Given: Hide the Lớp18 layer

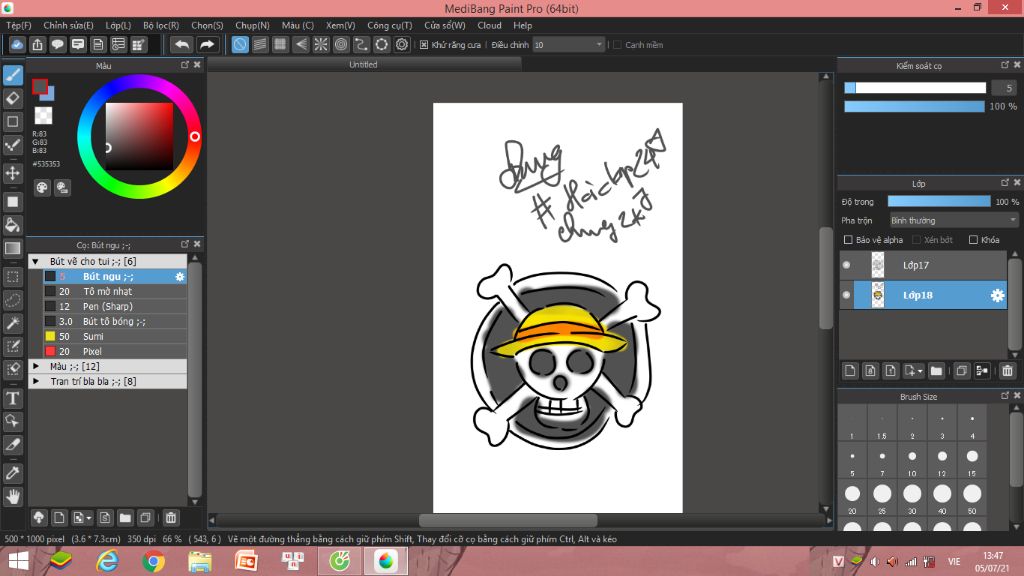Looking at the screenshot, I should [846, 295].
